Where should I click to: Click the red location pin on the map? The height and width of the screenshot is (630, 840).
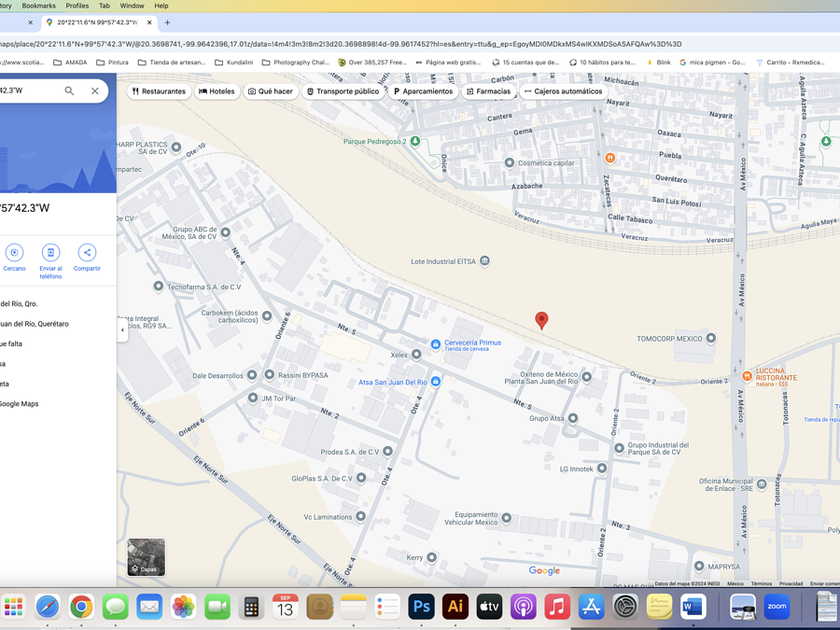coord(542,320)
